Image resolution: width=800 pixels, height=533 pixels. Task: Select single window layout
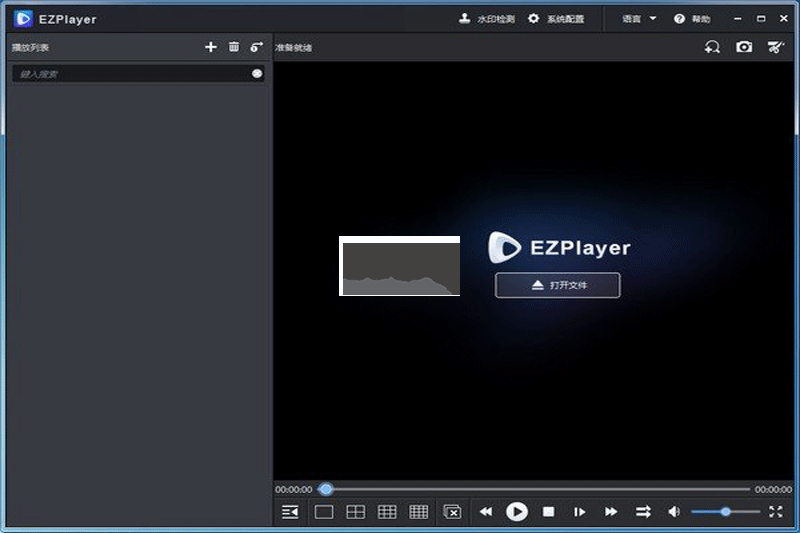pyautogui.click(x=324, y=512)
